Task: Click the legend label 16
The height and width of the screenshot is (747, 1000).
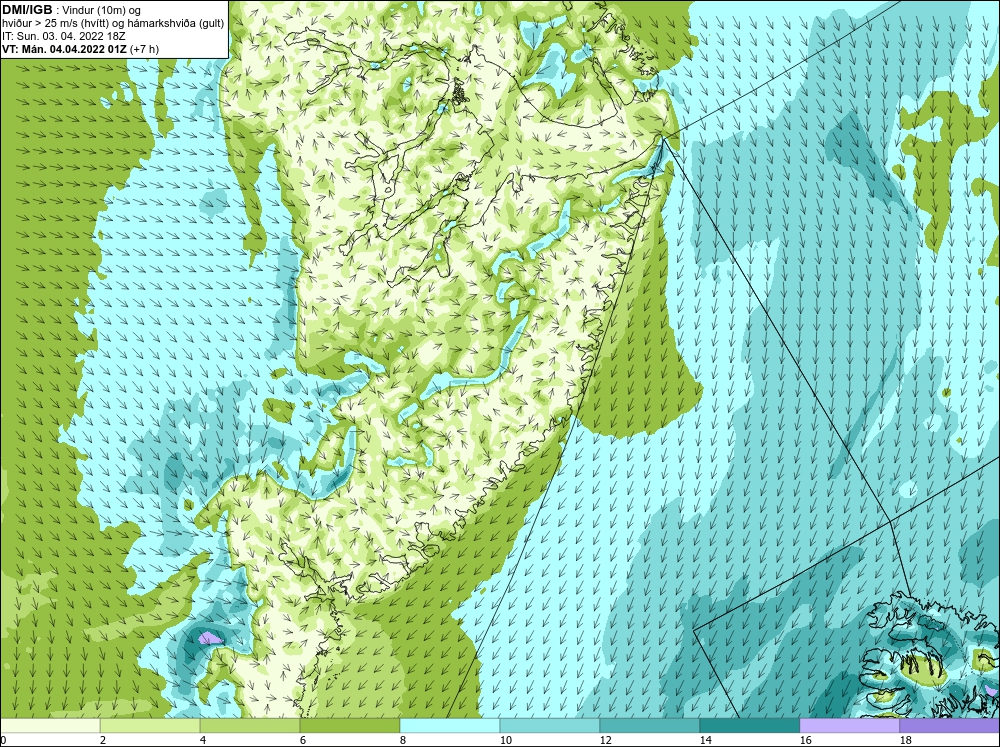Action: (805, 740)
